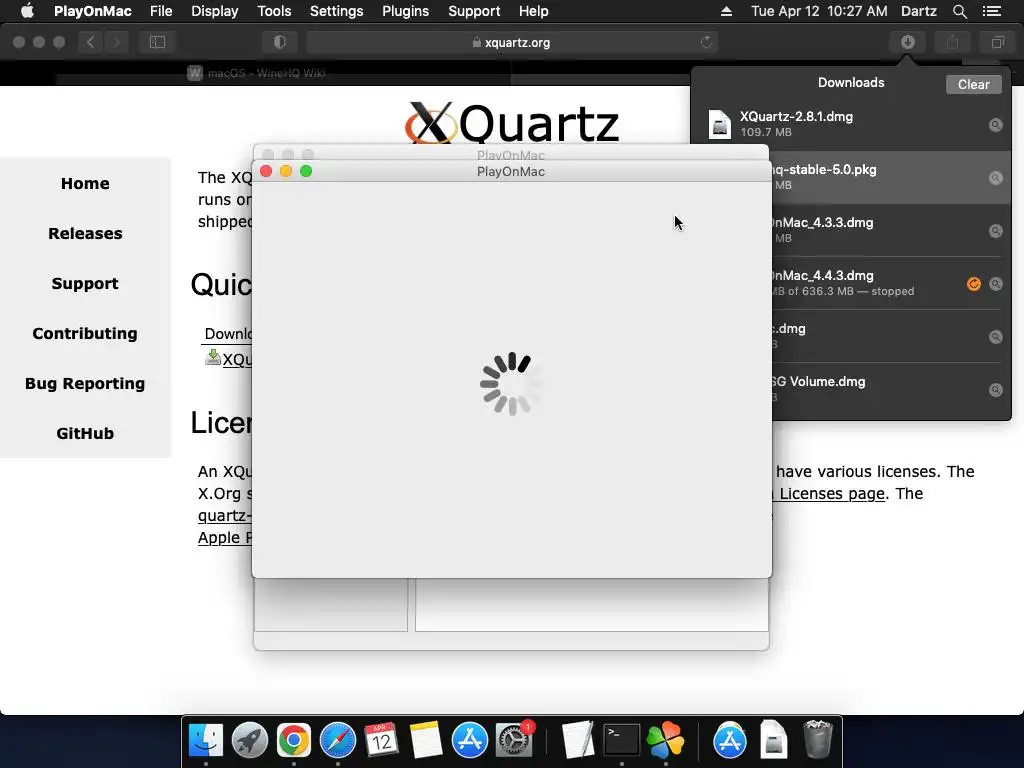
Task: Open the File menu
Action: point(161,11)
